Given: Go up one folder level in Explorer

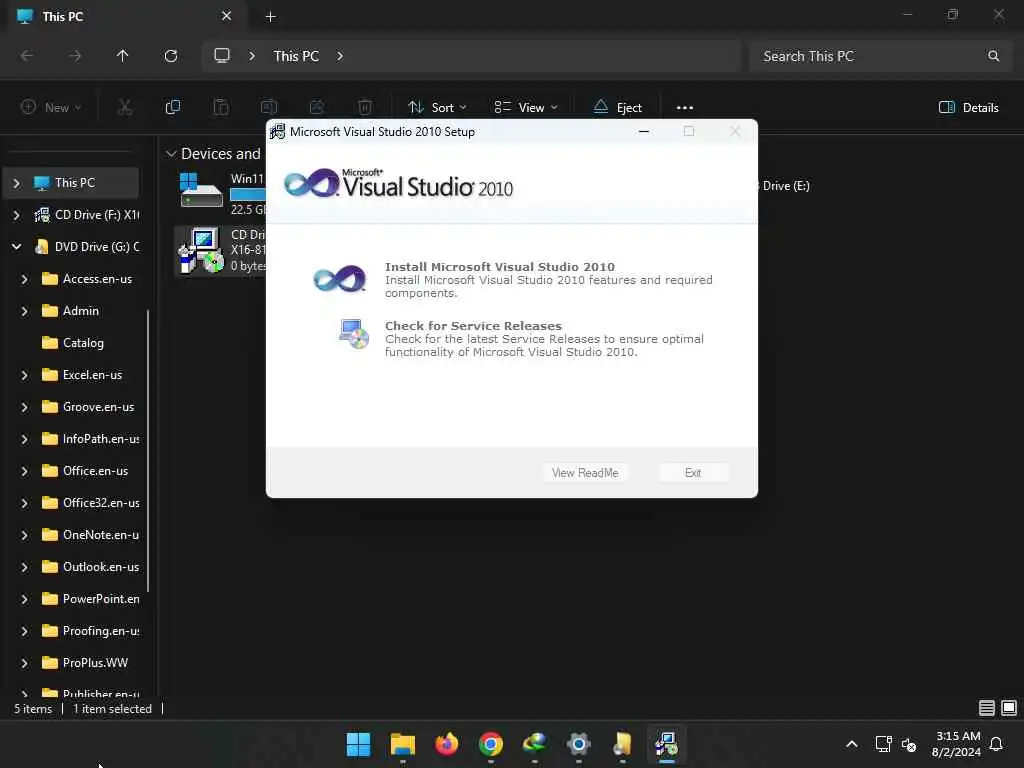Looking at the screenshot, I should pyautogui.click(x=122, y=56).
